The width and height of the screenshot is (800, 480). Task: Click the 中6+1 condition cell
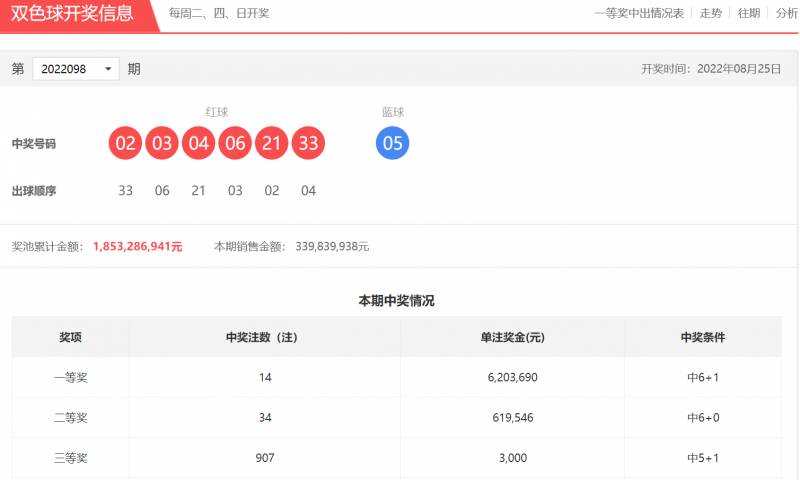703,377
